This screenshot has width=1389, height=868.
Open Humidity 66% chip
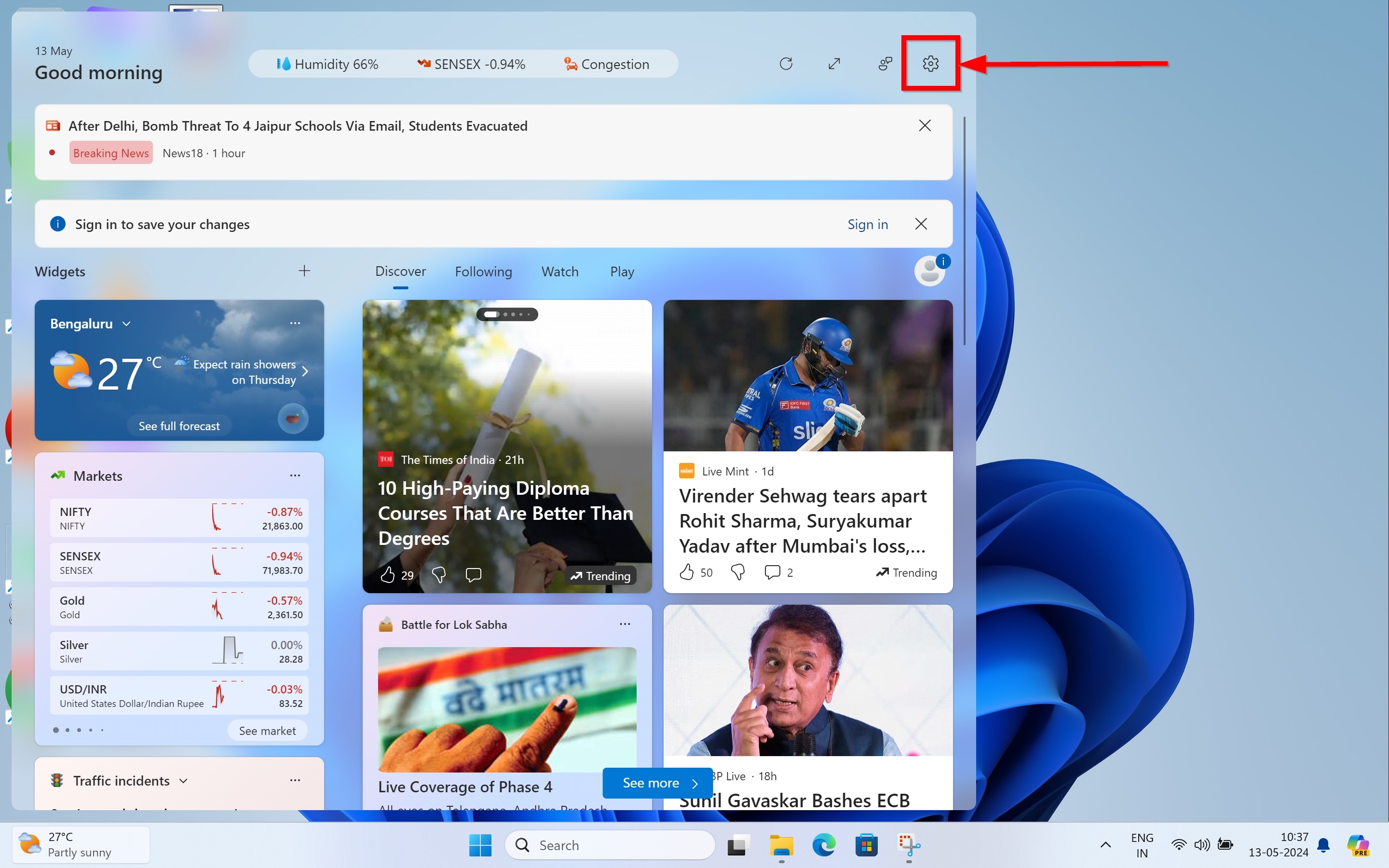coord(327,64)
